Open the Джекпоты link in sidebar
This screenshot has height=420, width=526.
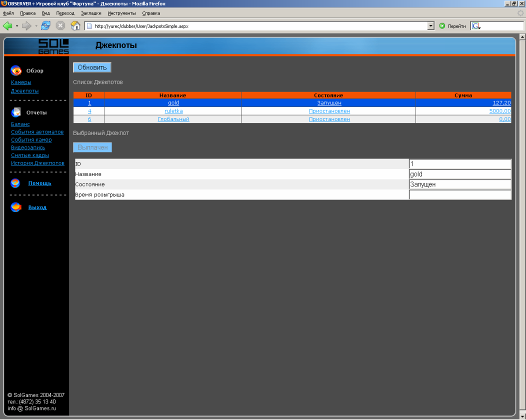tap(25, 91)
